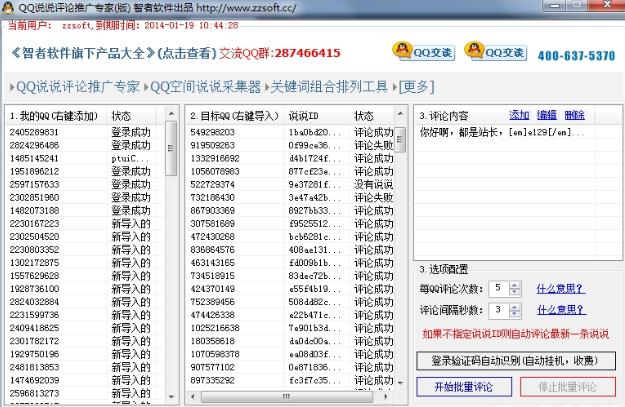Open the QQ说说评论推广专家 menu link
The image size is (625, 407).
[76, 87]
